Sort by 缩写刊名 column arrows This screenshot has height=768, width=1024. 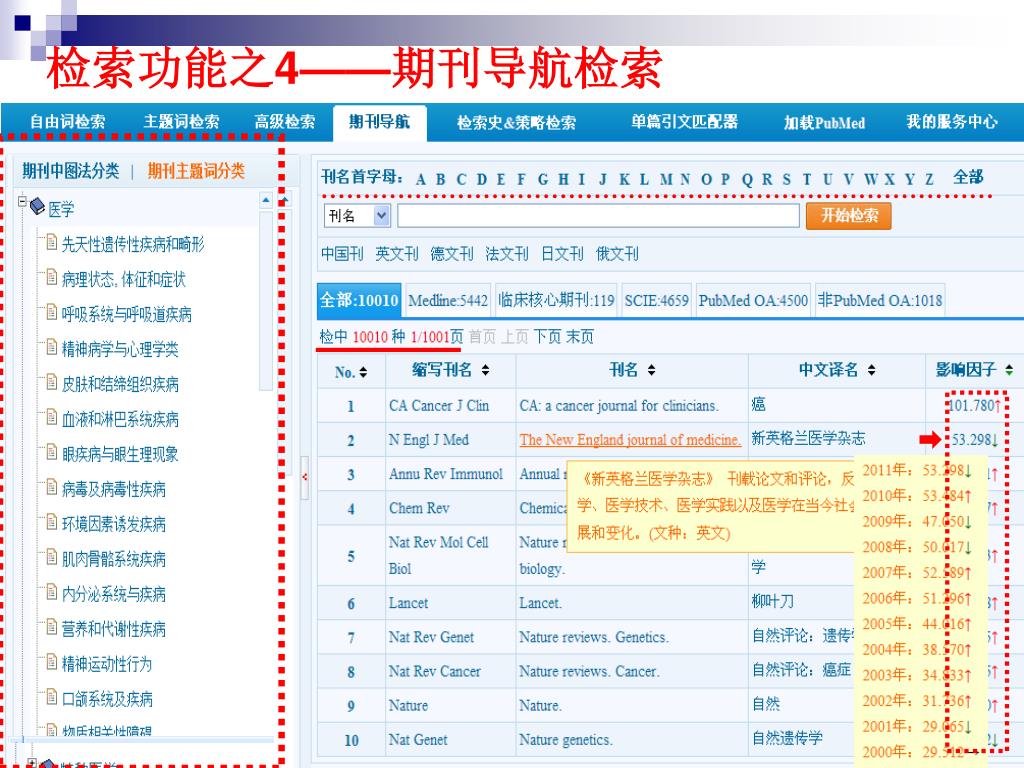pos(485,370)
